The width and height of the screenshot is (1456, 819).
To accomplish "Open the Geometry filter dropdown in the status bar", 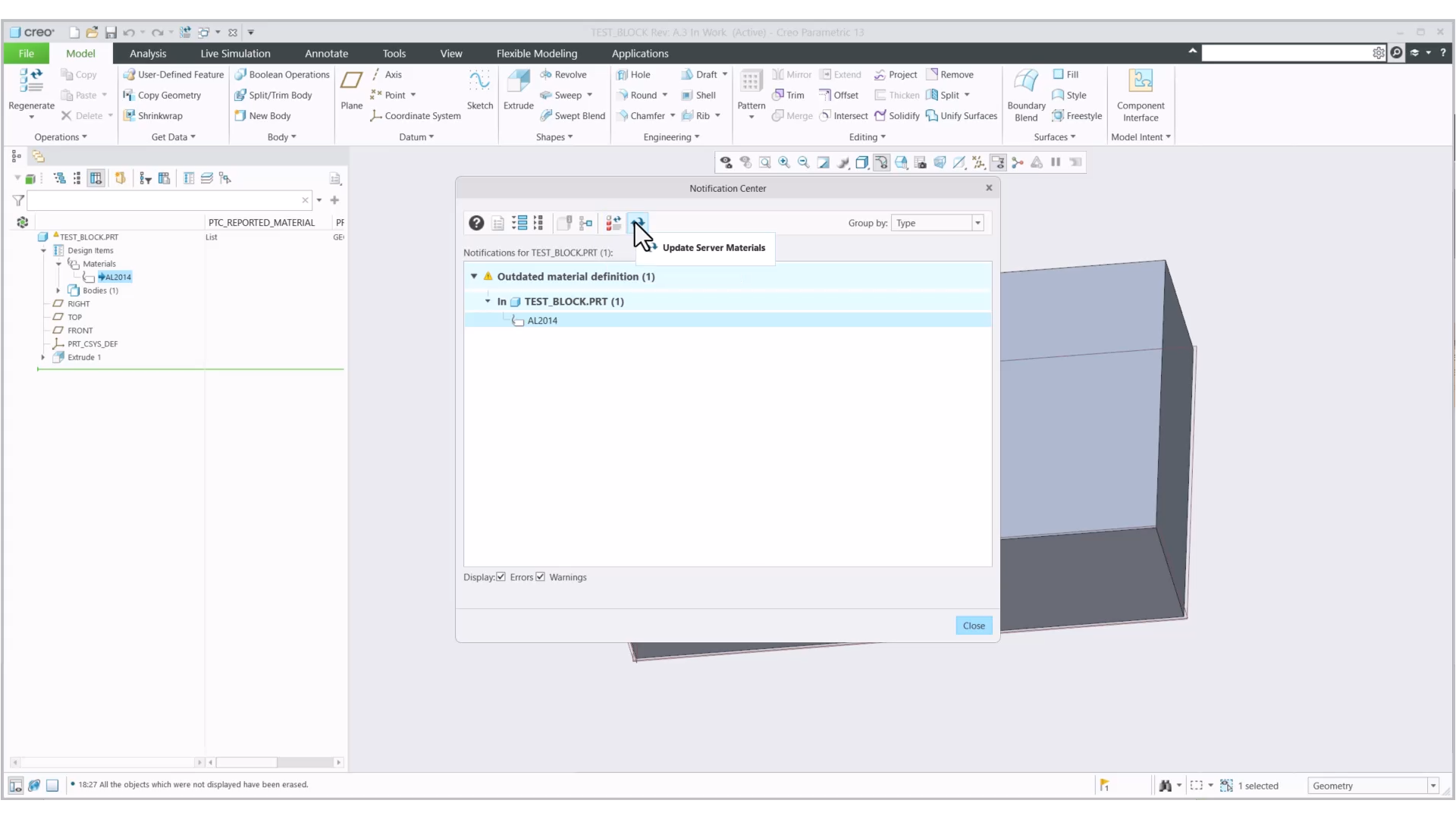I will pyautogui.click(x=1434, y=786).
